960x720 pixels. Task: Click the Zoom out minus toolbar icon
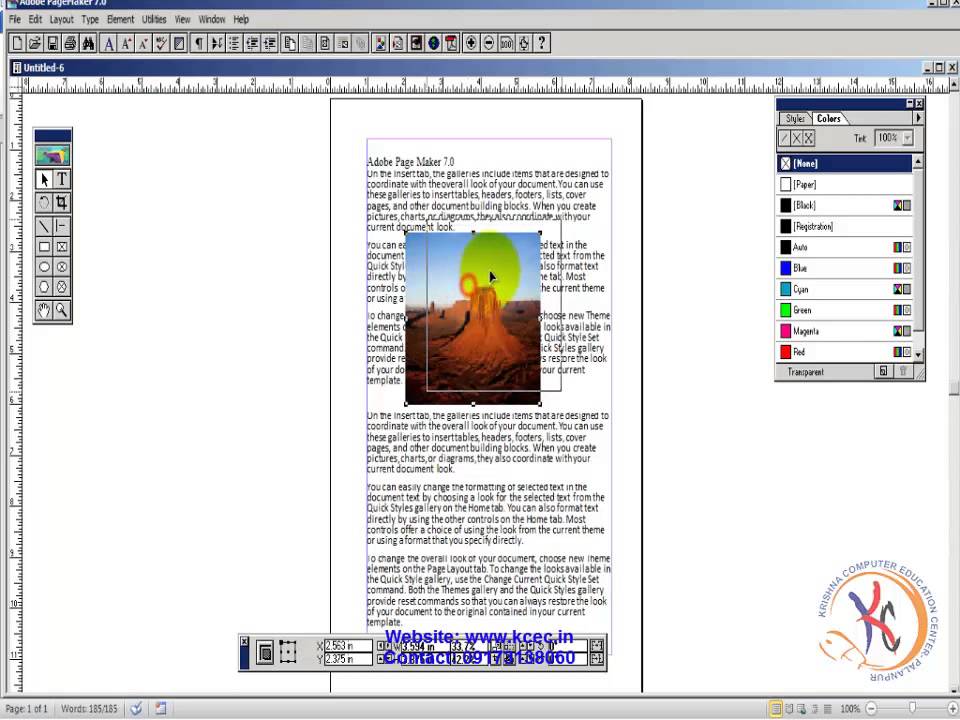pyautogui.click(x=489, y=43)
